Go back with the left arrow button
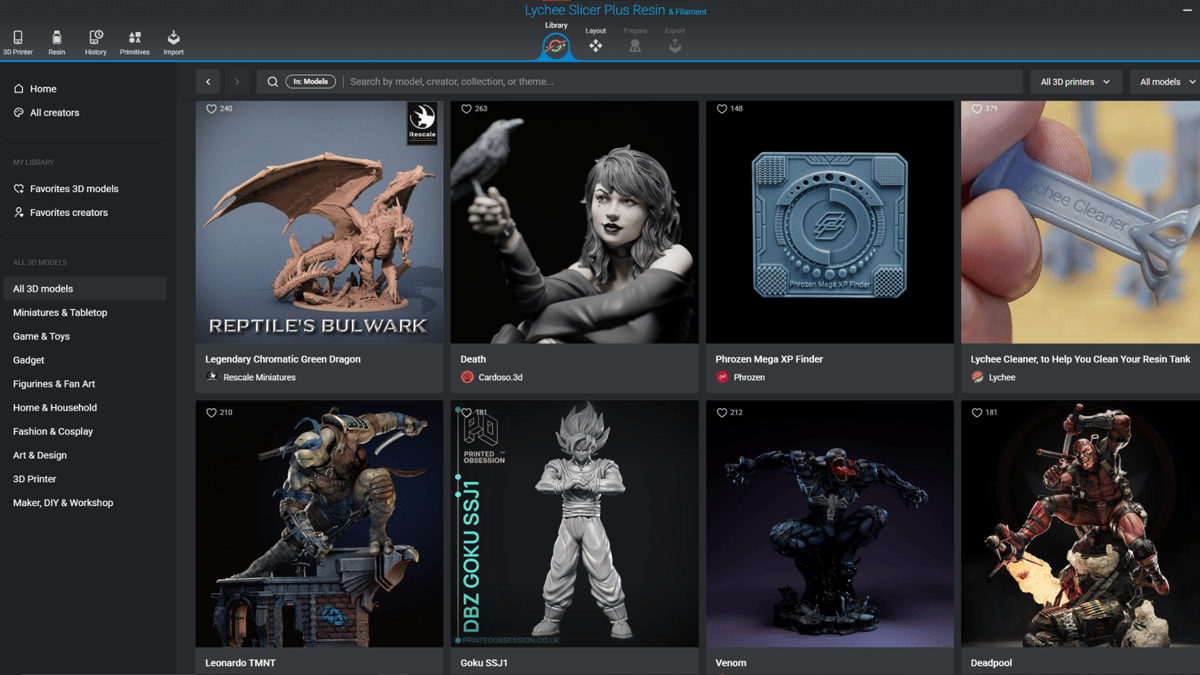The image size is (1200, 675). 208,82
